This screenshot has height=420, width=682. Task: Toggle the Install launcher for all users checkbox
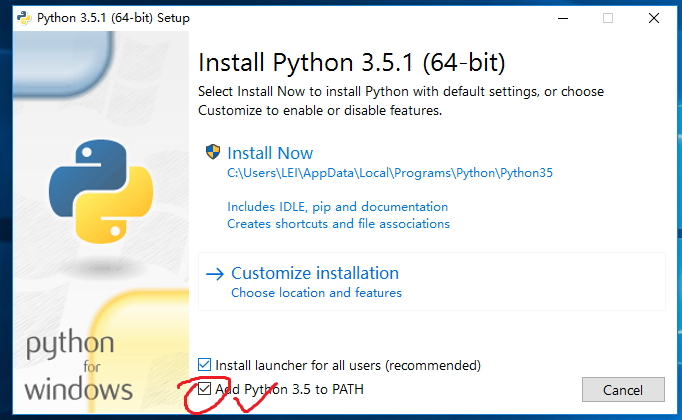(205, 365)
